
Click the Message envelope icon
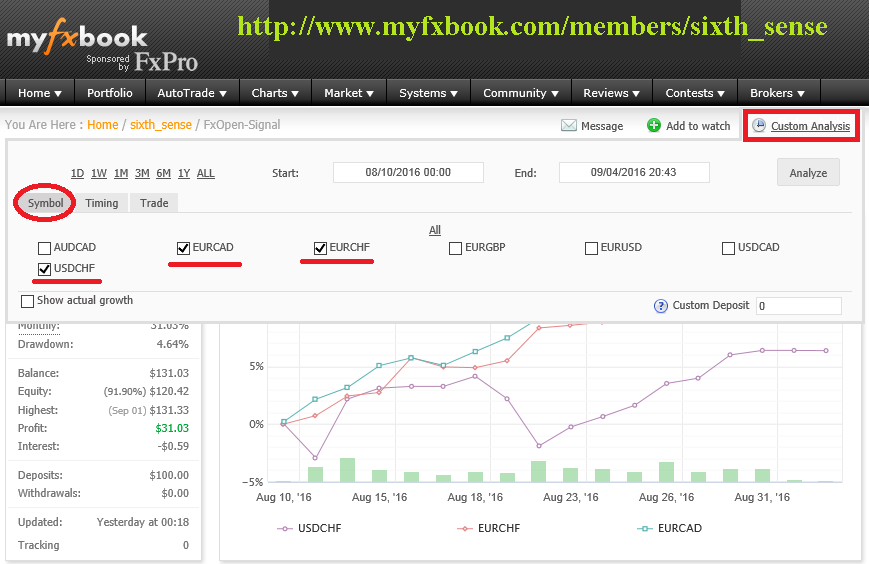click(x=569, y=126)
